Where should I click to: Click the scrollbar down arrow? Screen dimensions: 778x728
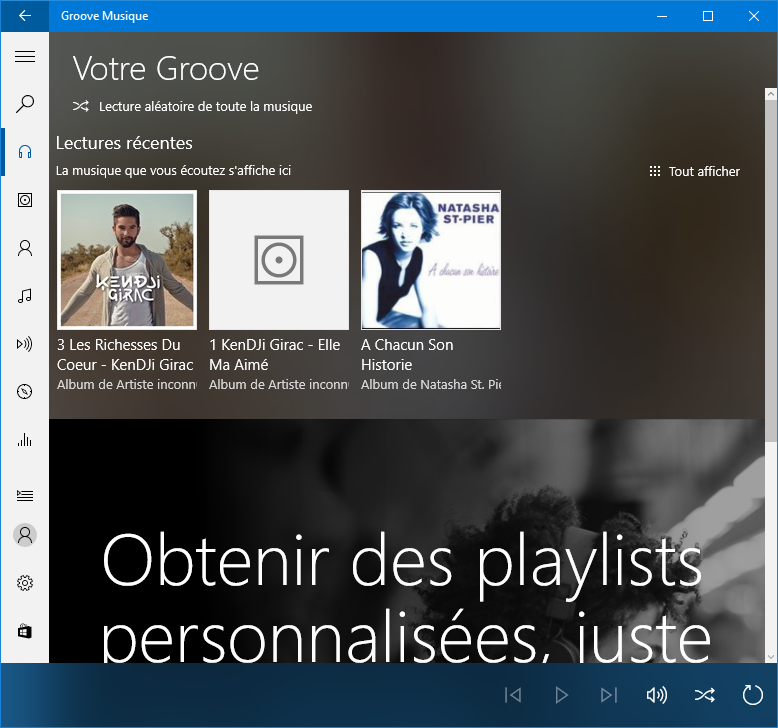[771, 657]
